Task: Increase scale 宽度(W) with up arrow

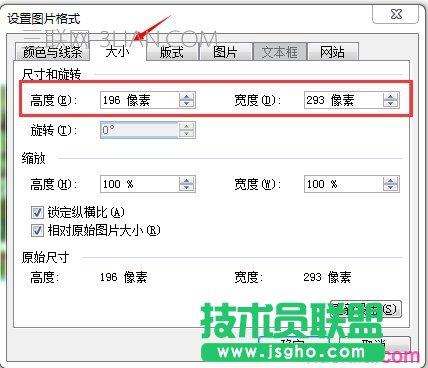Action: coord(391,180)
